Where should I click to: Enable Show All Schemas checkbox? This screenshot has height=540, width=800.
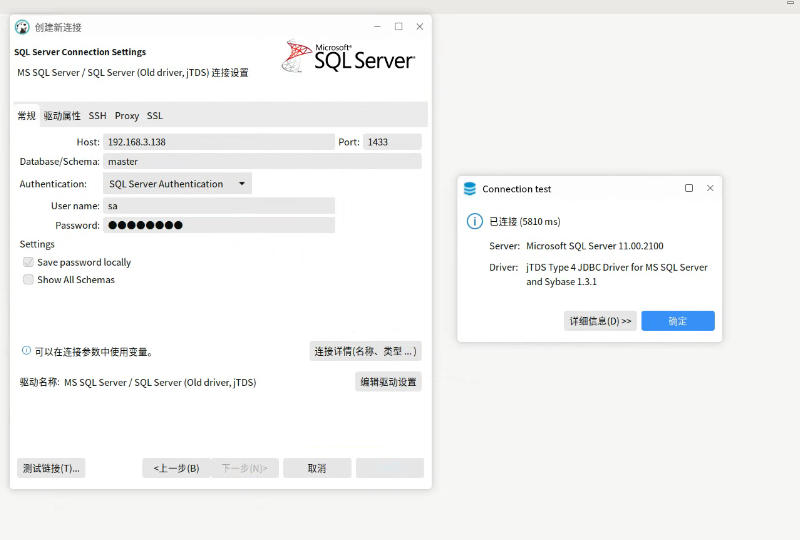[x=29, y=280]
